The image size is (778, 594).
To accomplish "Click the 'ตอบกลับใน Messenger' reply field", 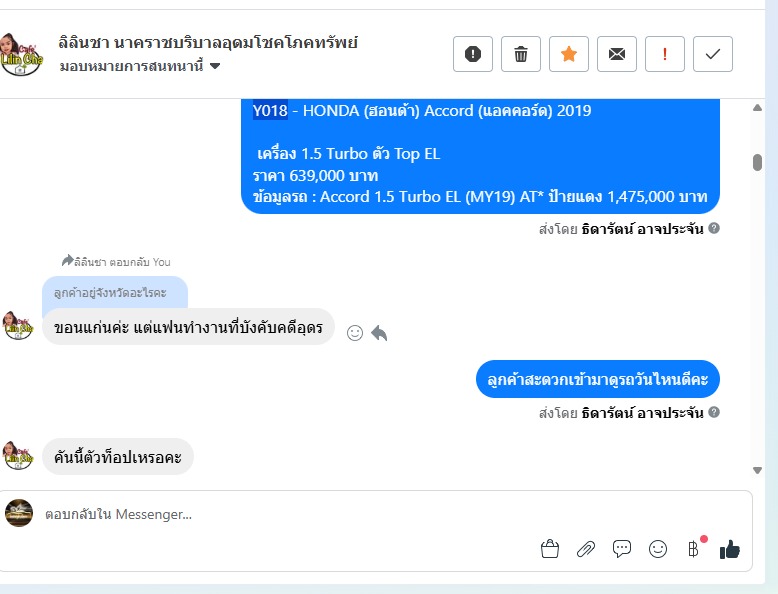I will click(x=280, y=514).
